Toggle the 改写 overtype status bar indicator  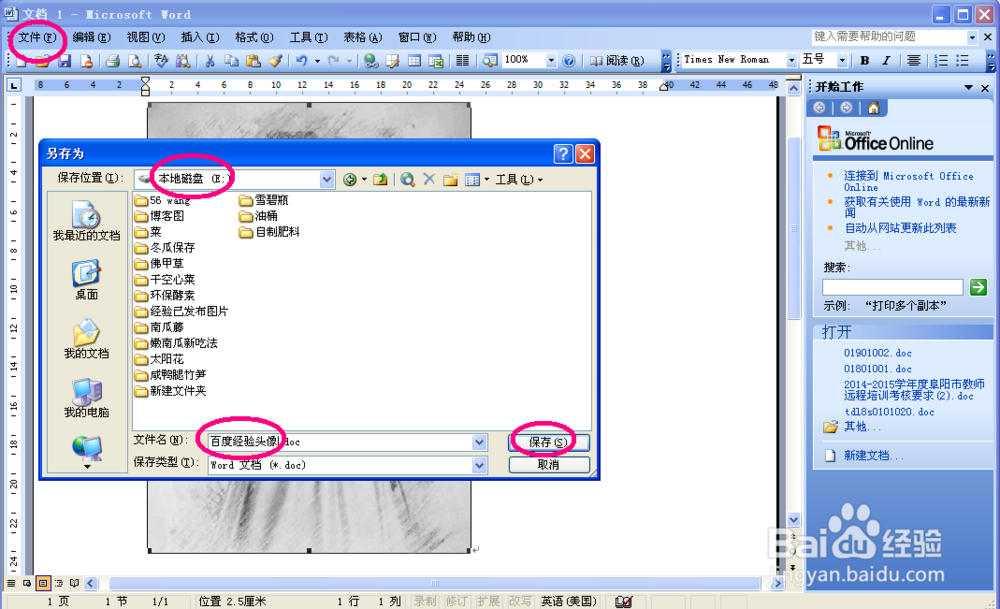520,601
